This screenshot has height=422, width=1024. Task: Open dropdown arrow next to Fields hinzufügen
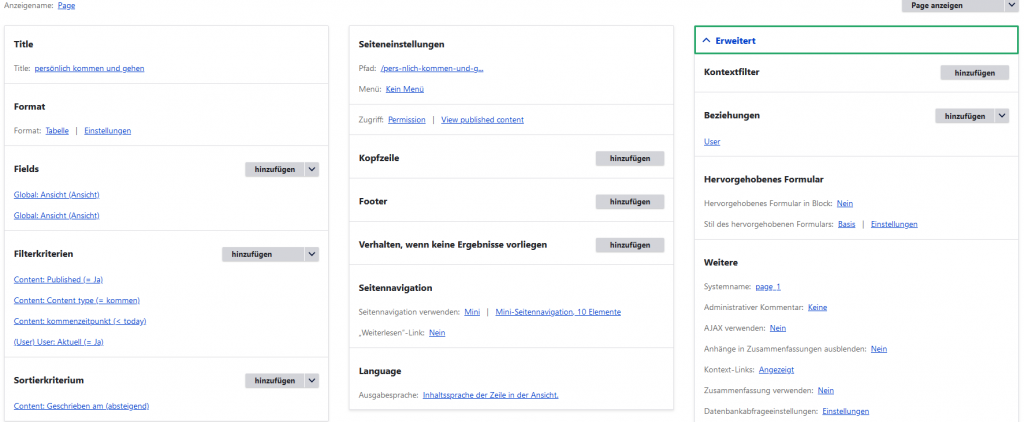tap(312, 170)
